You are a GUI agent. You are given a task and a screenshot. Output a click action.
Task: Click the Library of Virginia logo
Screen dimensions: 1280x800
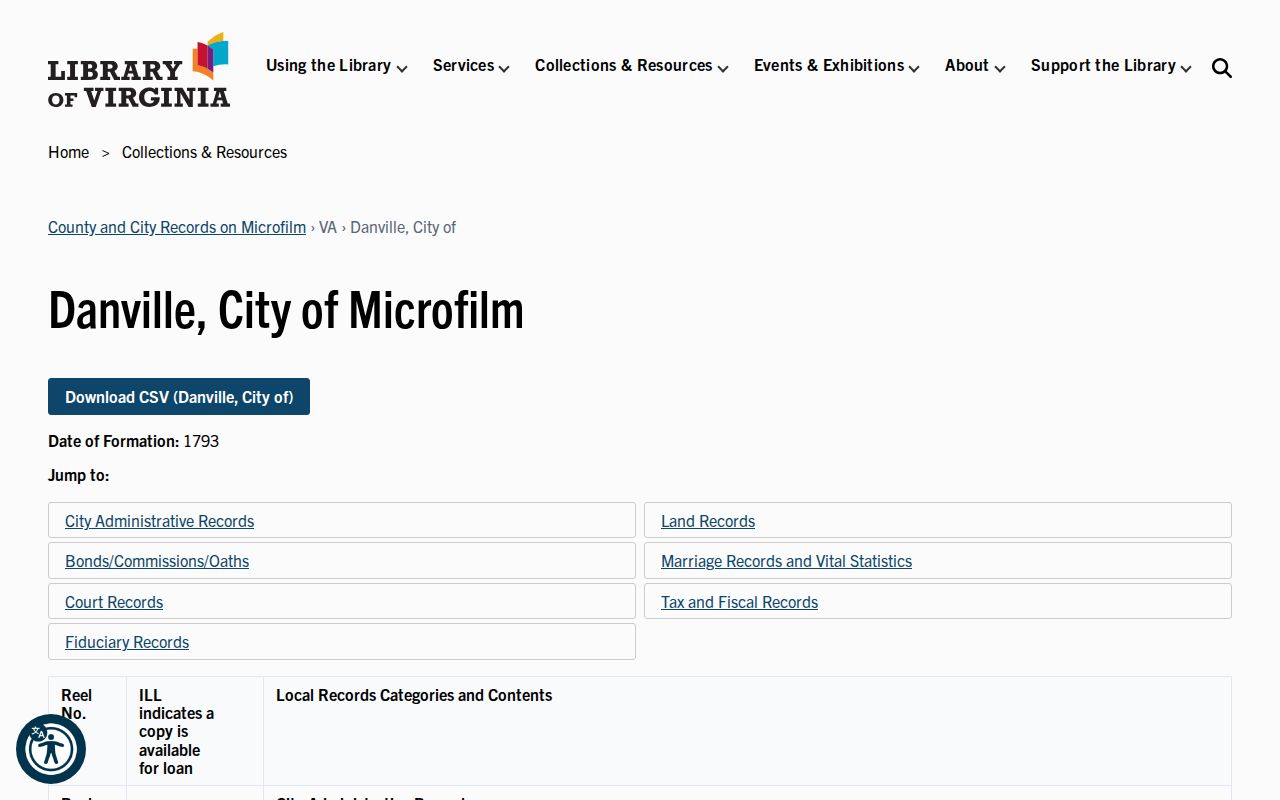139,70
